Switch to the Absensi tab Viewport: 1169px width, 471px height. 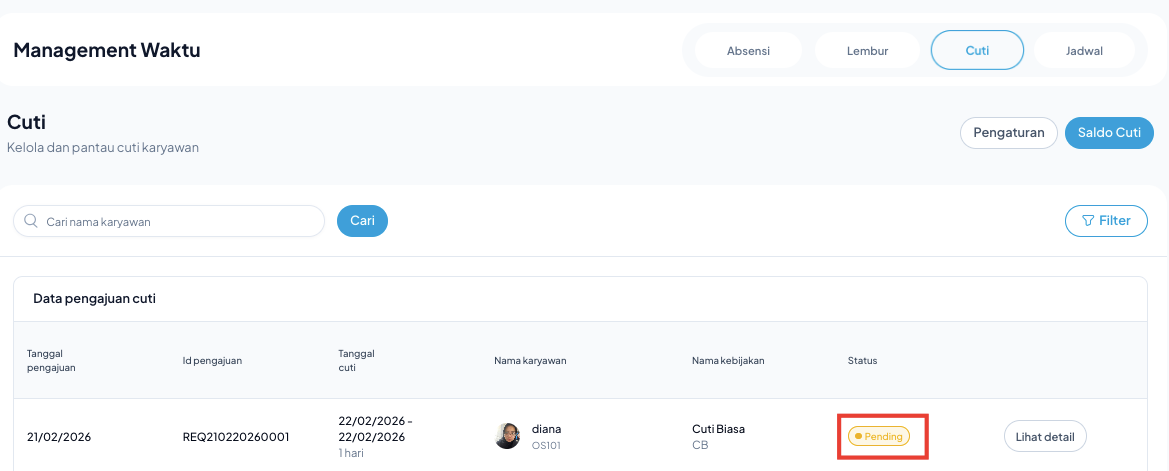tap(748, 51)
